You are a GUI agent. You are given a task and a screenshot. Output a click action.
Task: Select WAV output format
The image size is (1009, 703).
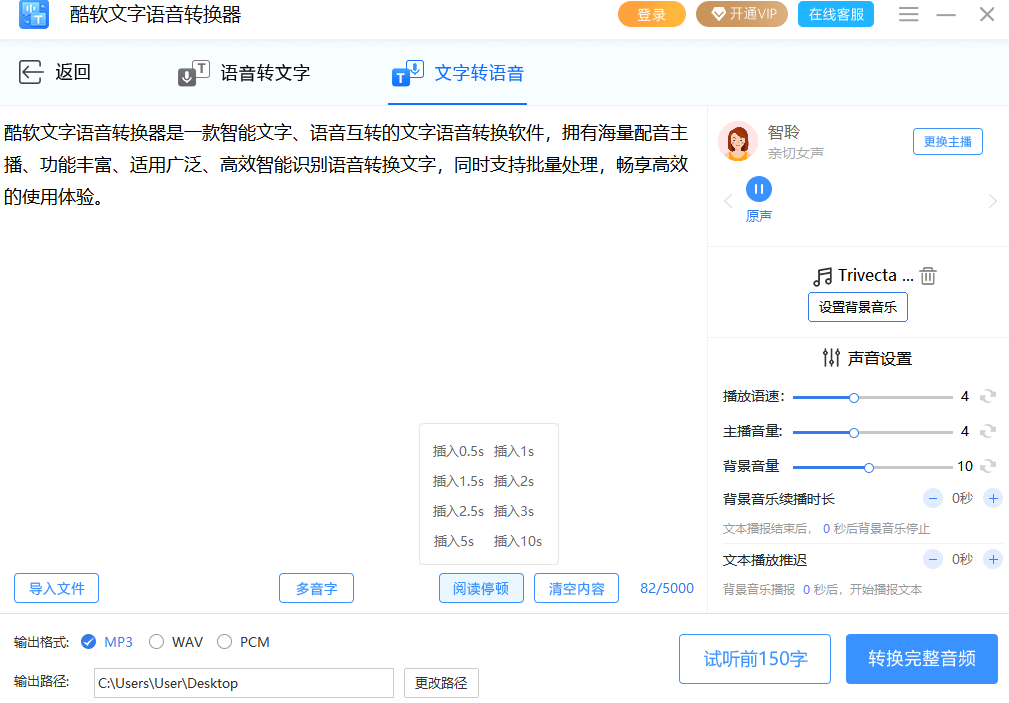(155, 641)
